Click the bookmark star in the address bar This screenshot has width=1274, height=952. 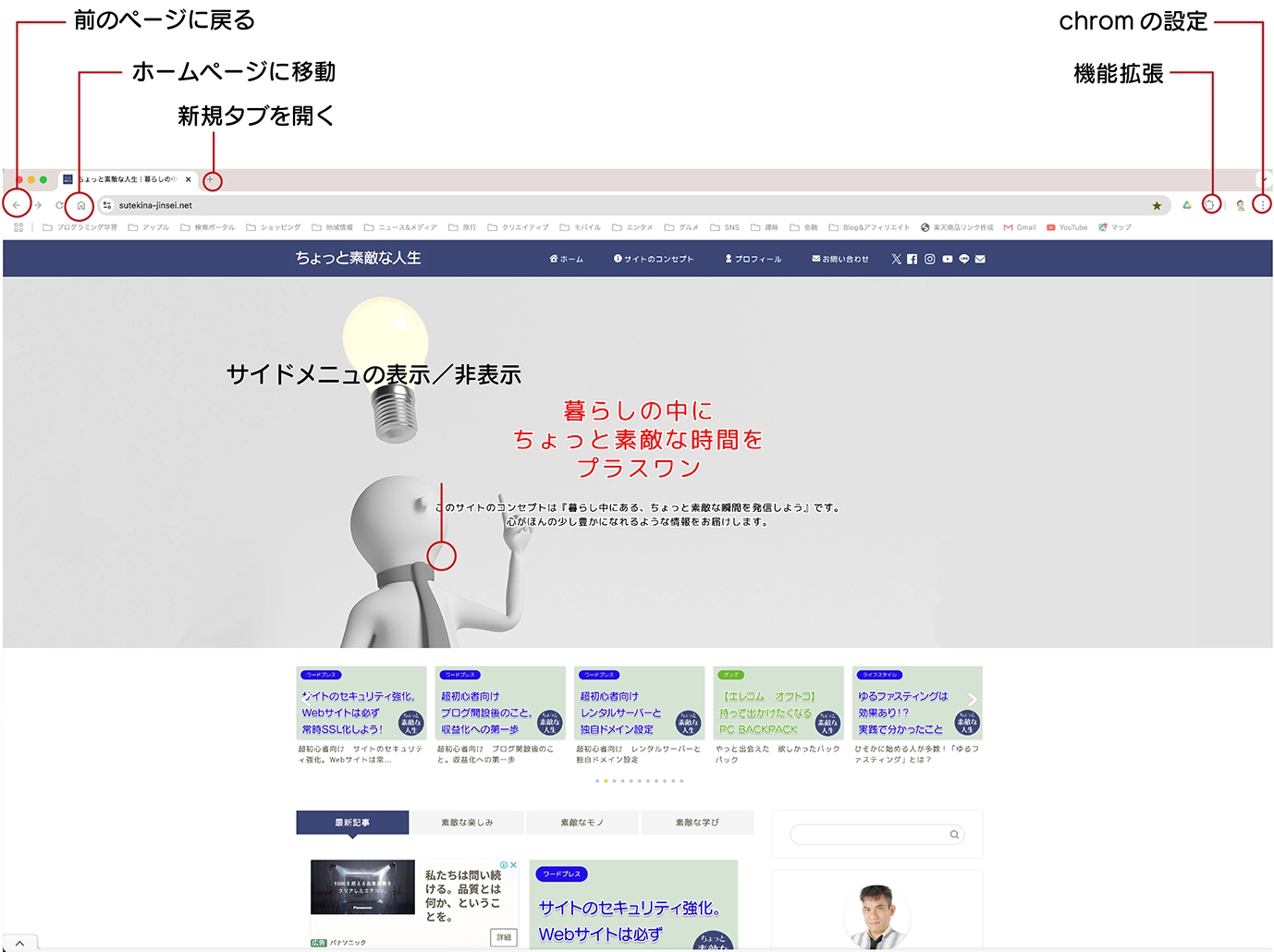[1157, 206]
